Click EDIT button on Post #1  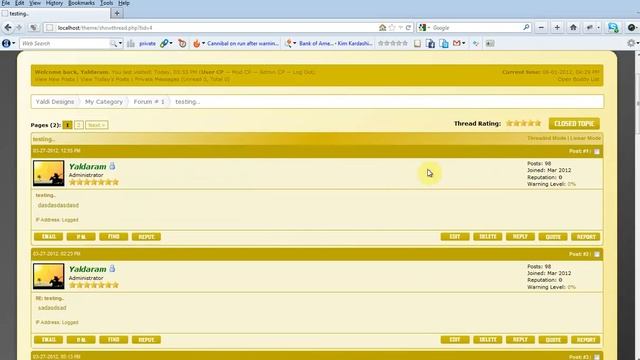click(x=455, y=237)
